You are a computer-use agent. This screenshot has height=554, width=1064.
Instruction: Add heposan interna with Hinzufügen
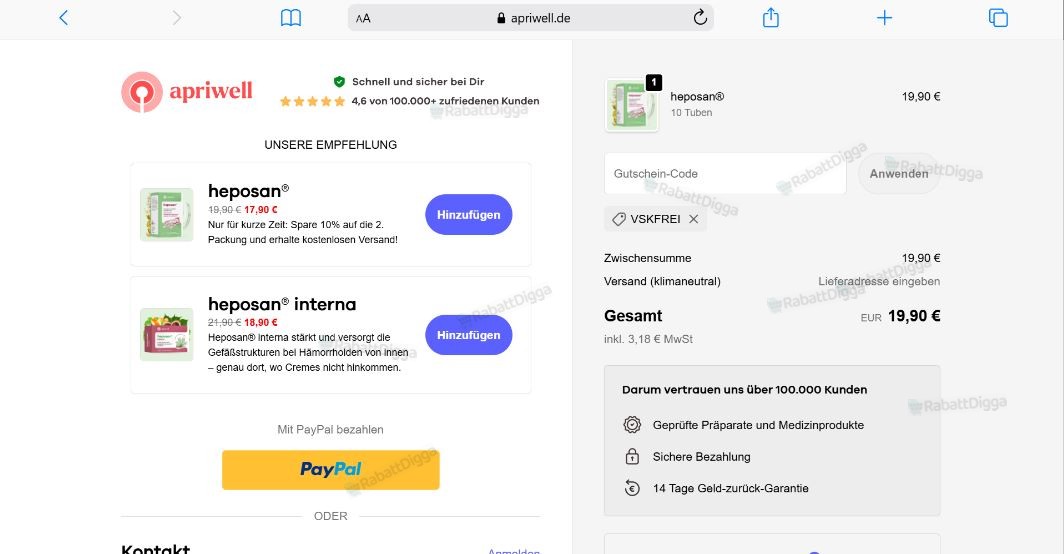click(468, 335)
